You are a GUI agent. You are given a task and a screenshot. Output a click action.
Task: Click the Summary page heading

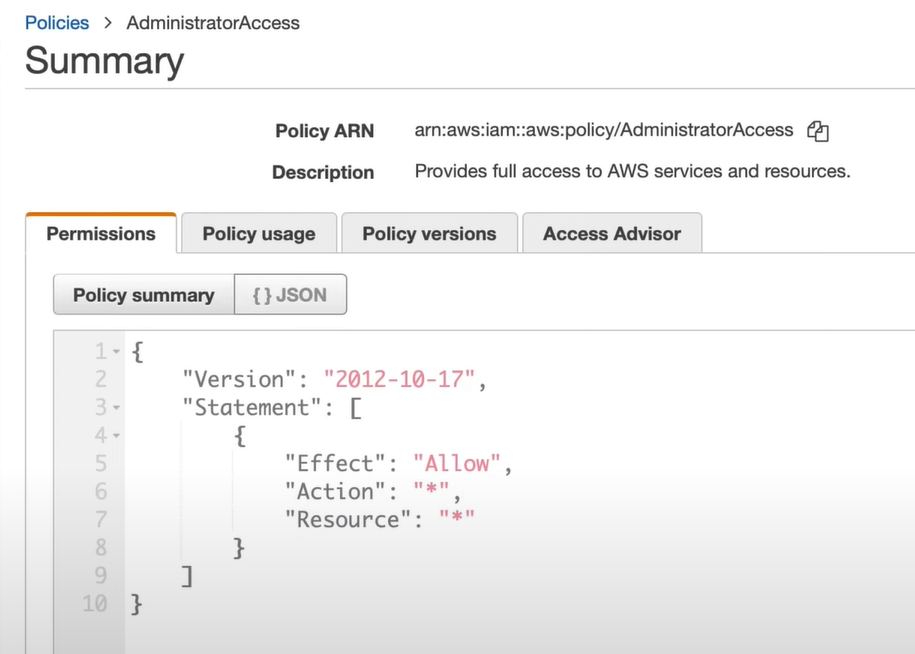coord(104,61)
